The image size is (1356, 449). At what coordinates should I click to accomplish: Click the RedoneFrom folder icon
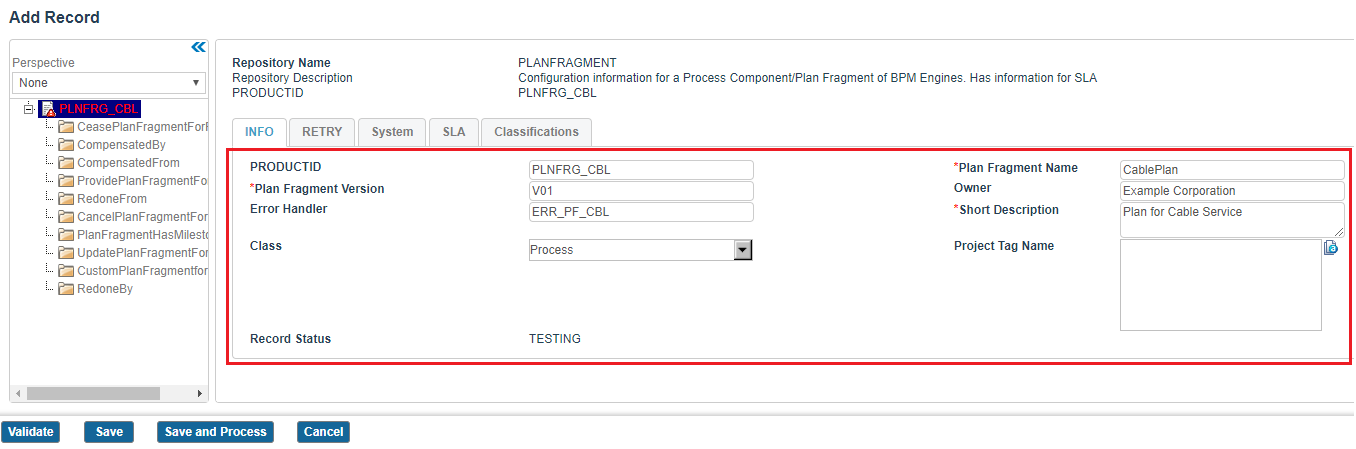coord(67,199)
